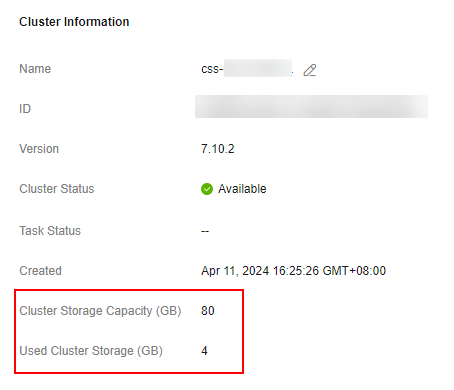The width and height of the screenshot is (454, 390).
Task: Select the Created timestamp Apr 11, 2024
Action: [x=293, y=271]
